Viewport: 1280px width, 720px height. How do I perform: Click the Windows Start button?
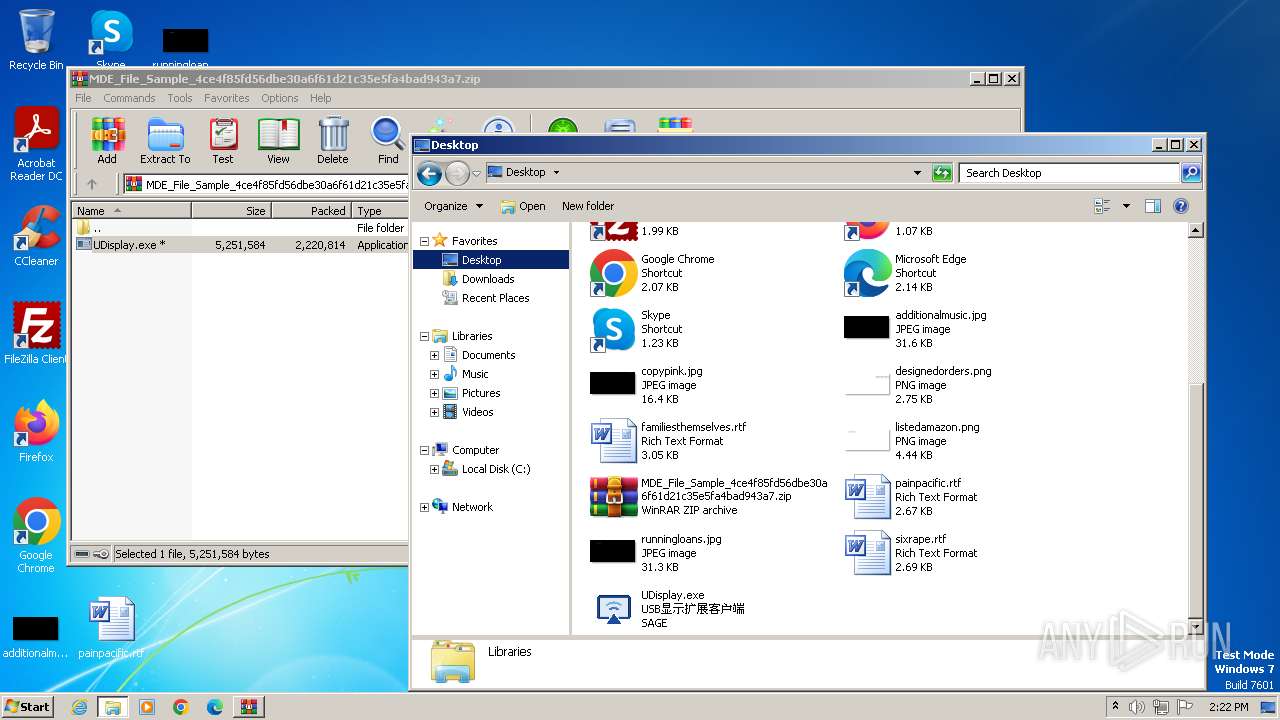(27, 706)
